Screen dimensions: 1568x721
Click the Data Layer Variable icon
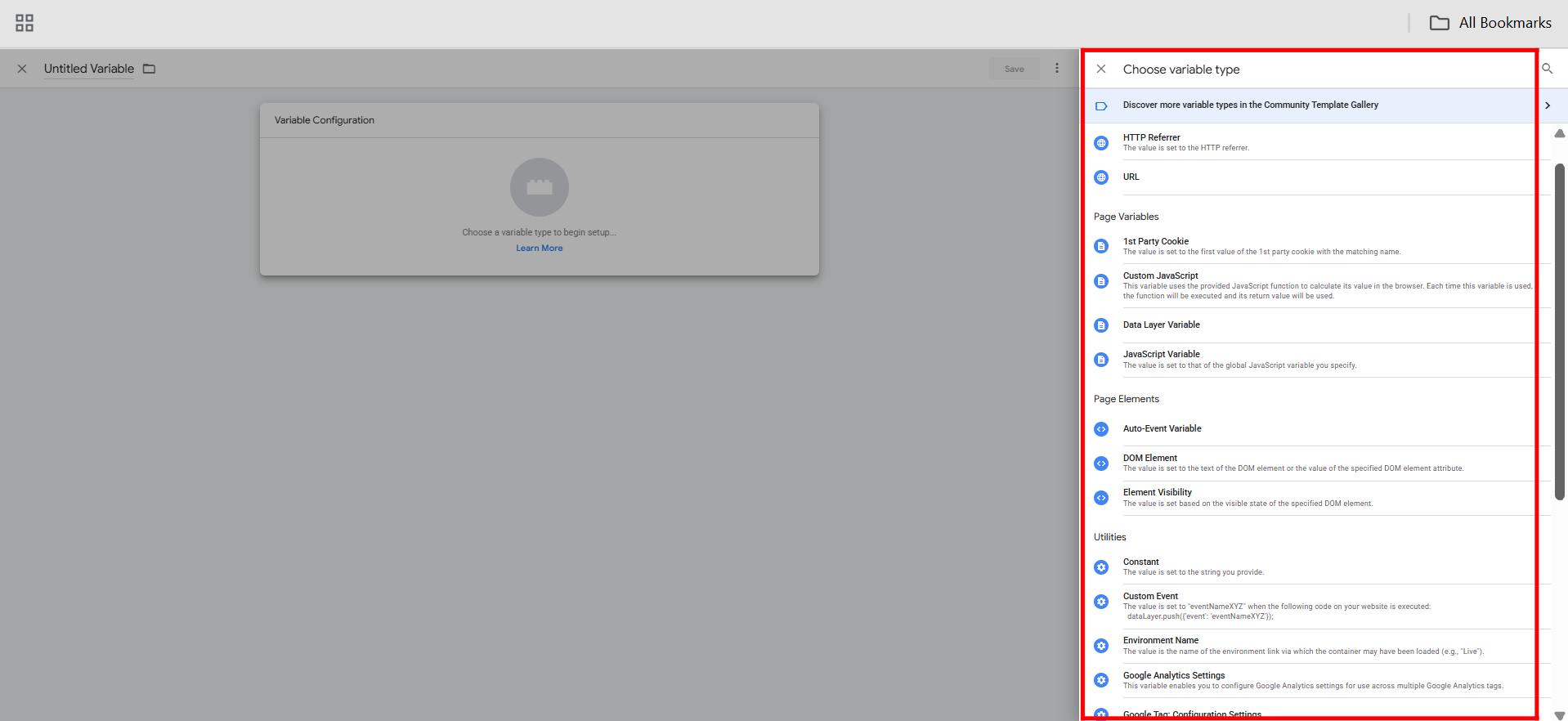(x=1101, y=325)
